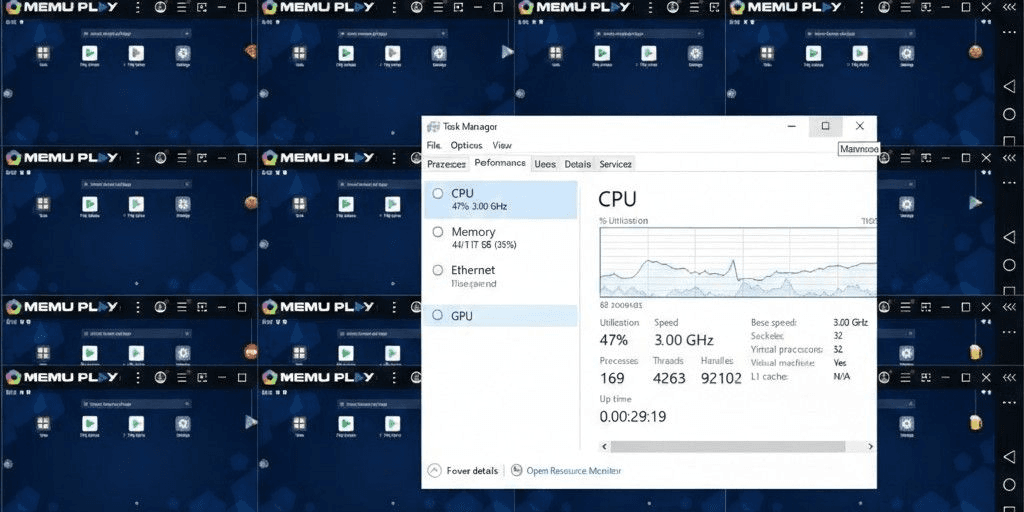Expand search dropdown in second top-row MEmu window
1024x512 pixels.
pyautogui.click(x=443, y=33)
